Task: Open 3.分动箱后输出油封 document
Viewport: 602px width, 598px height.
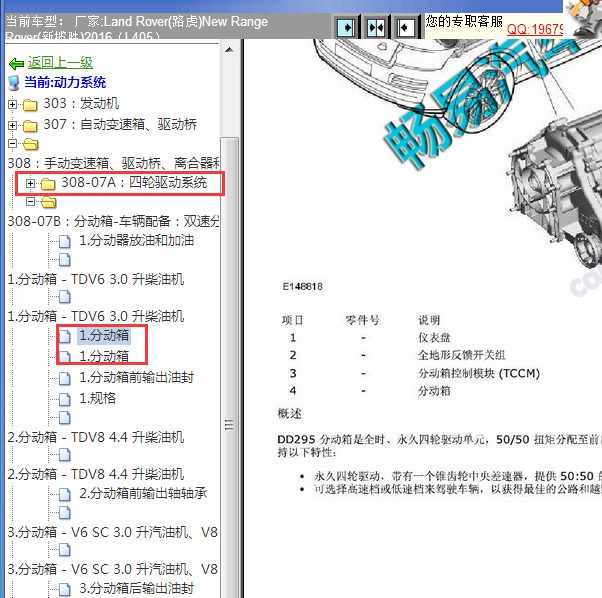Action: click(136, 588)
